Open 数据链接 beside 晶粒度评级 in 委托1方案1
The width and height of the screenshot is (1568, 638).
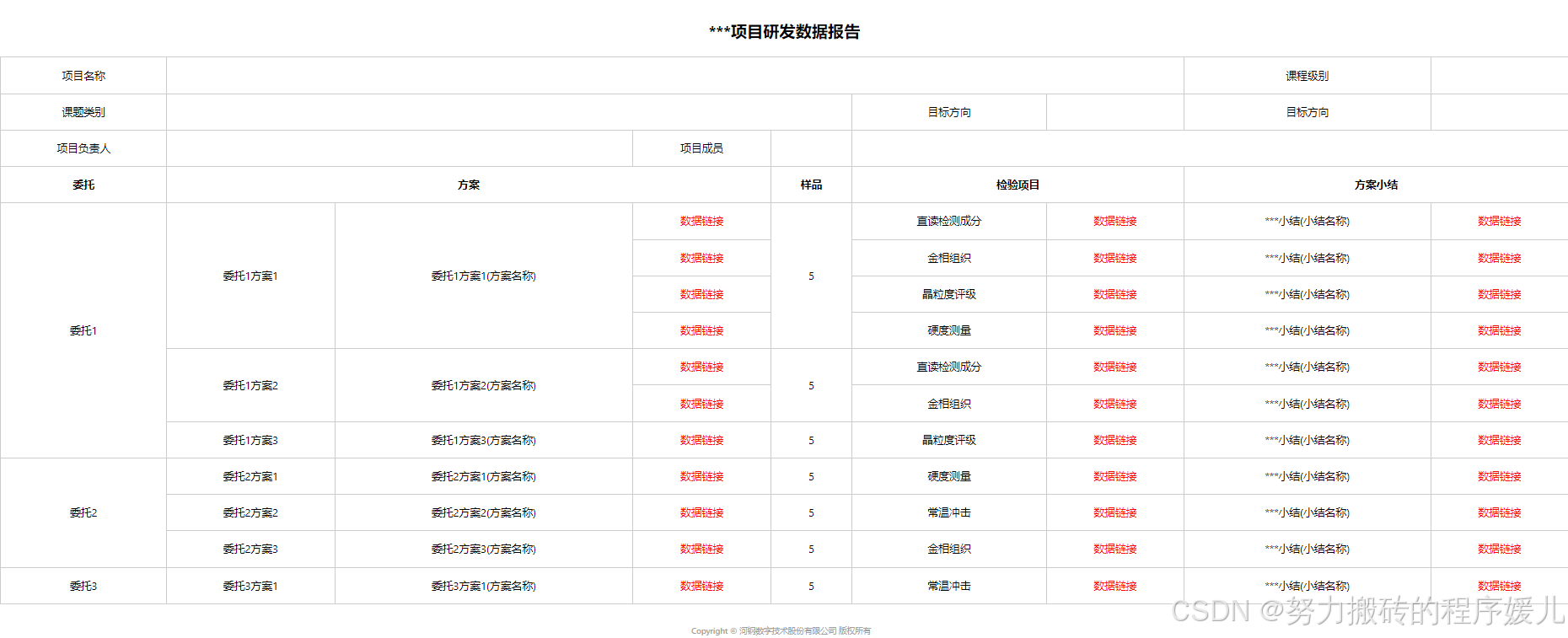1114,294
